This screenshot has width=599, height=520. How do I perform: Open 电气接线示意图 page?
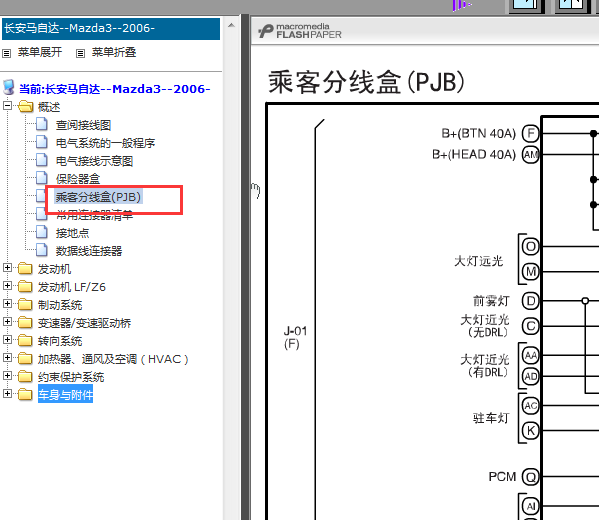94,161
